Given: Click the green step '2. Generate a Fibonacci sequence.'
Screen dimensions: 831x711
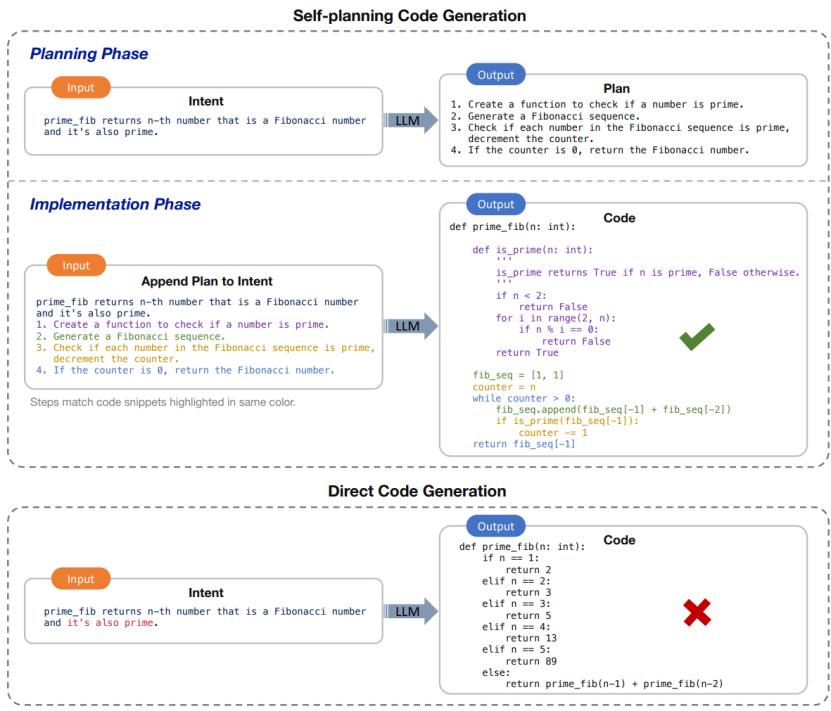Looking at the screenshot, I should coord(130,336).
